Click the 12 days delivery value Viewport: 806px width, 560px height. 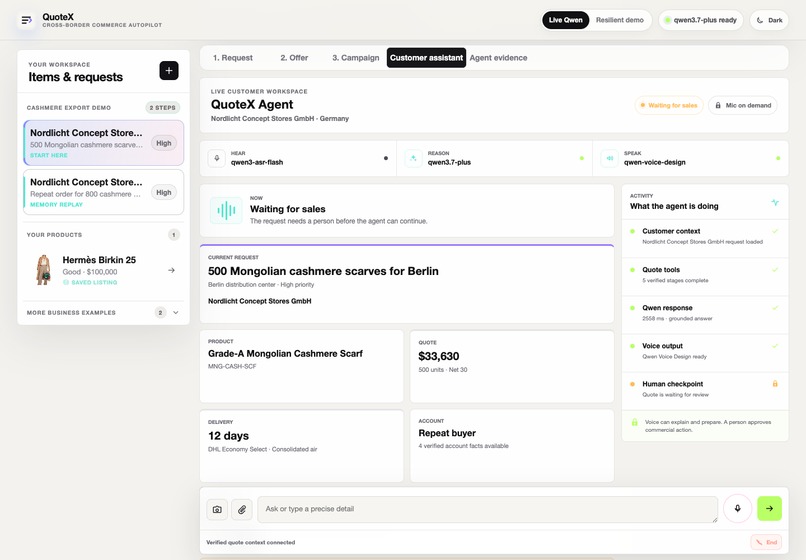coord(228,436)
